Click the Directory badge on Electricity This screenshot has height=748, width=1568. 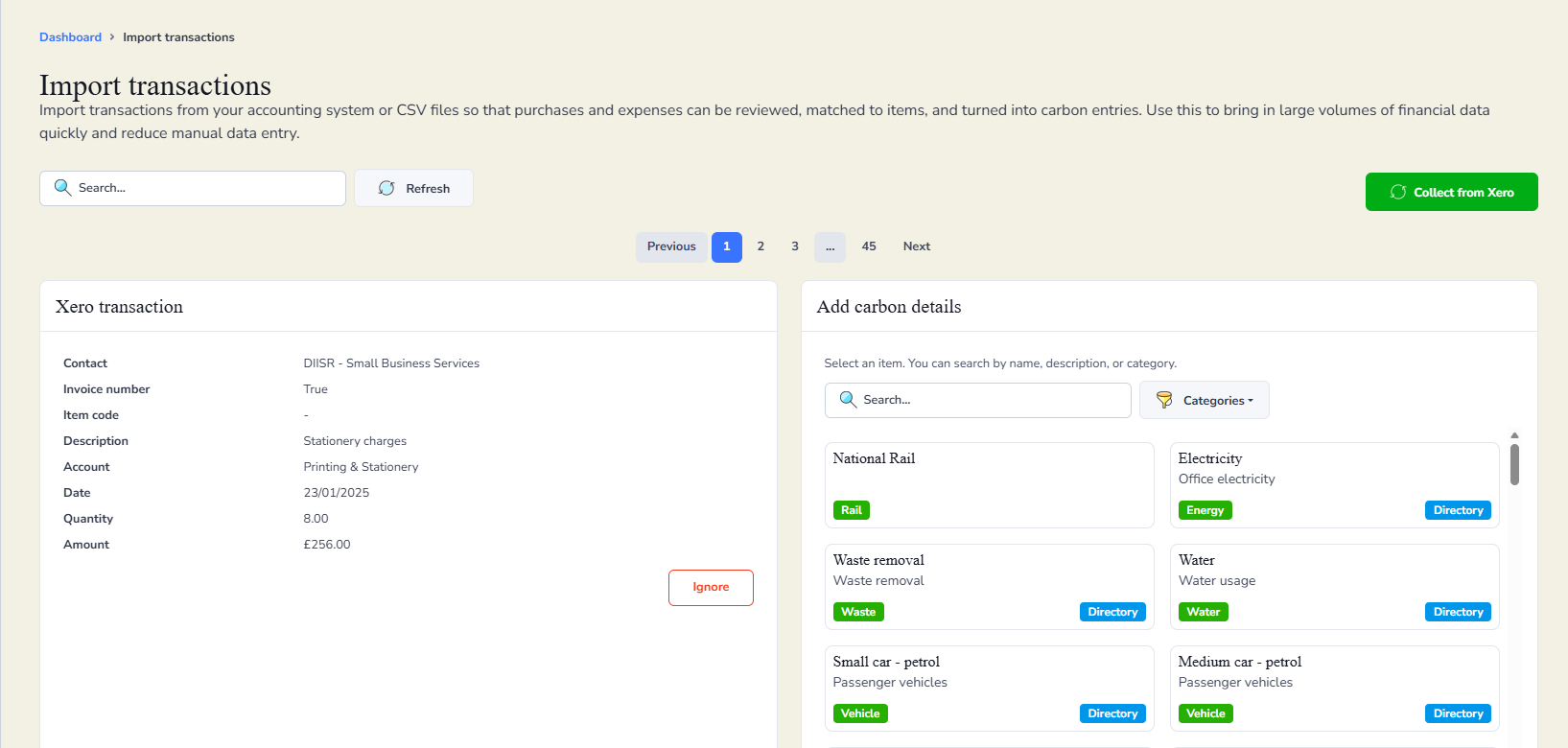[1458, 510]
